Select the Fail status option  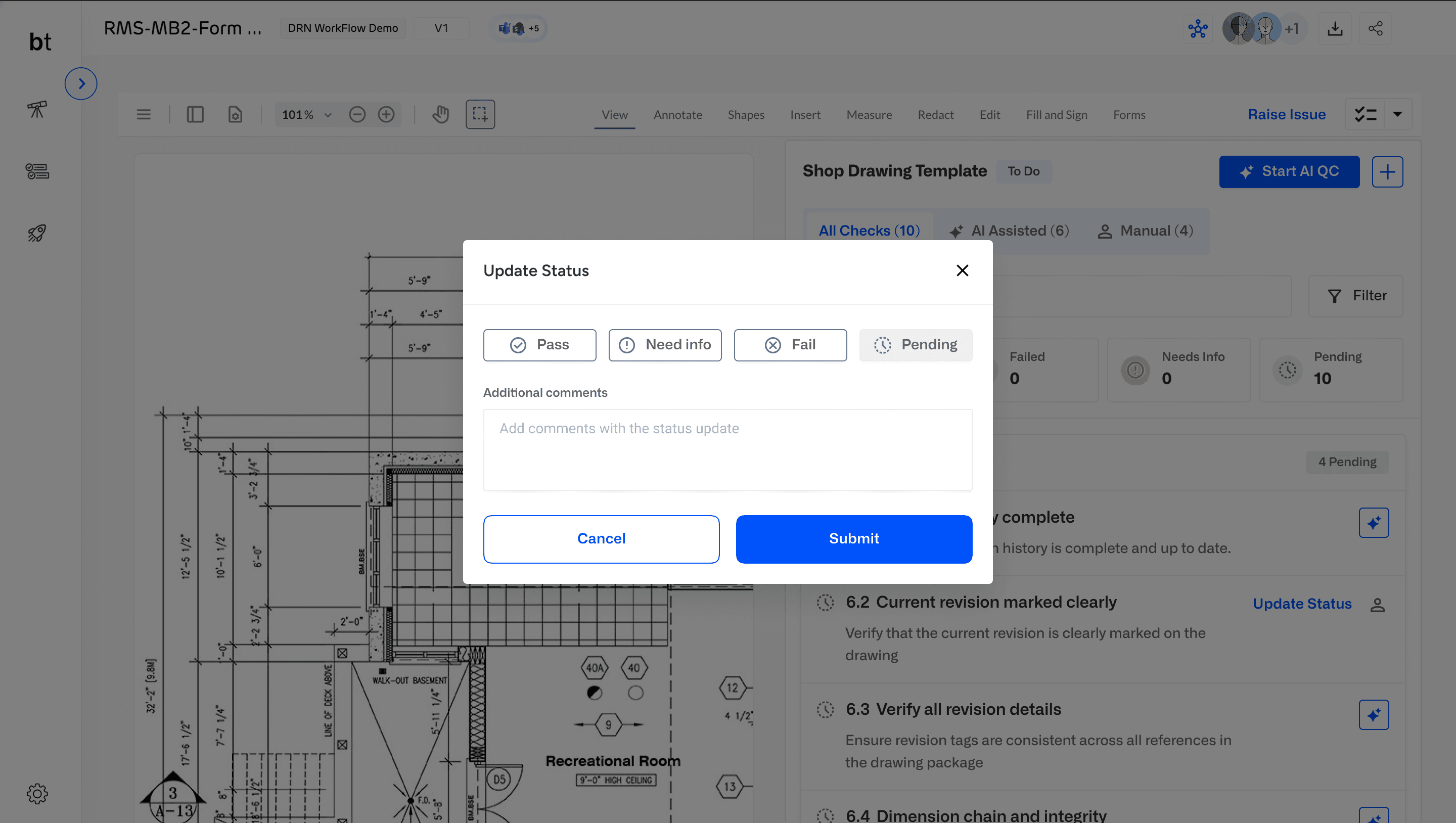[790, 345]
